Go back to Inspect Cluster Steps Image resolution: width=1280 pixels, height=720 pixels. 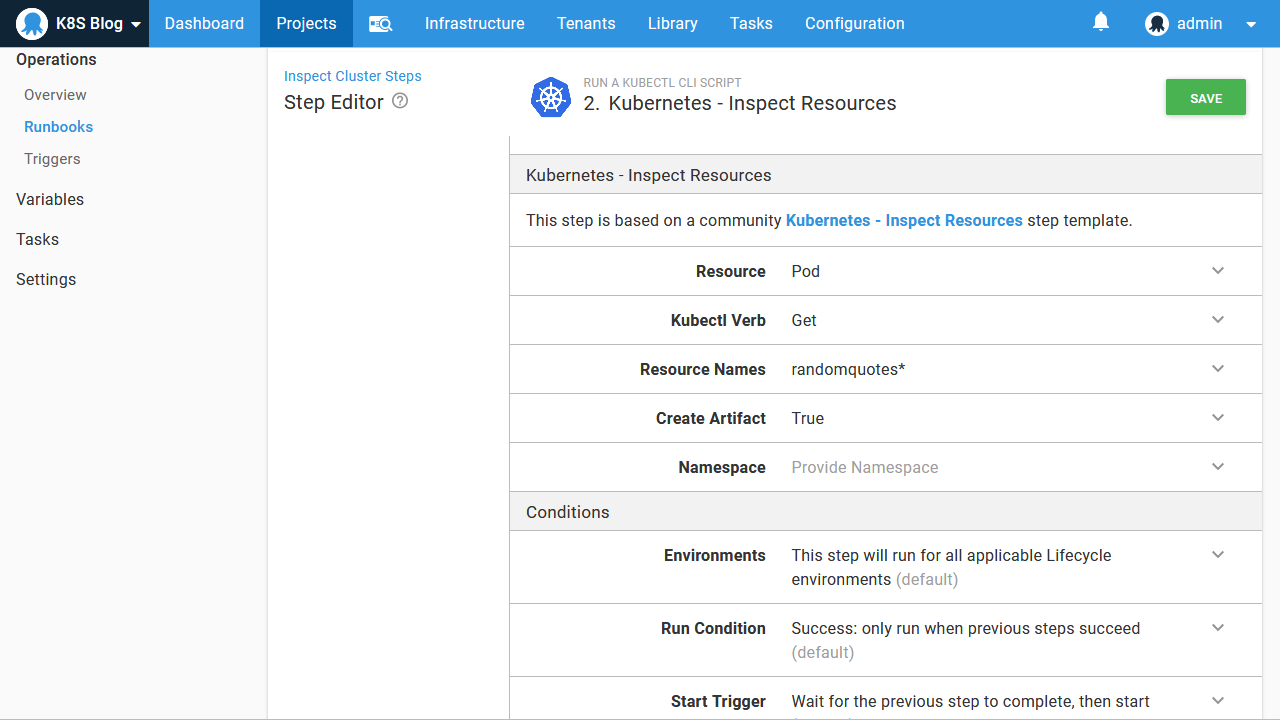352,76
